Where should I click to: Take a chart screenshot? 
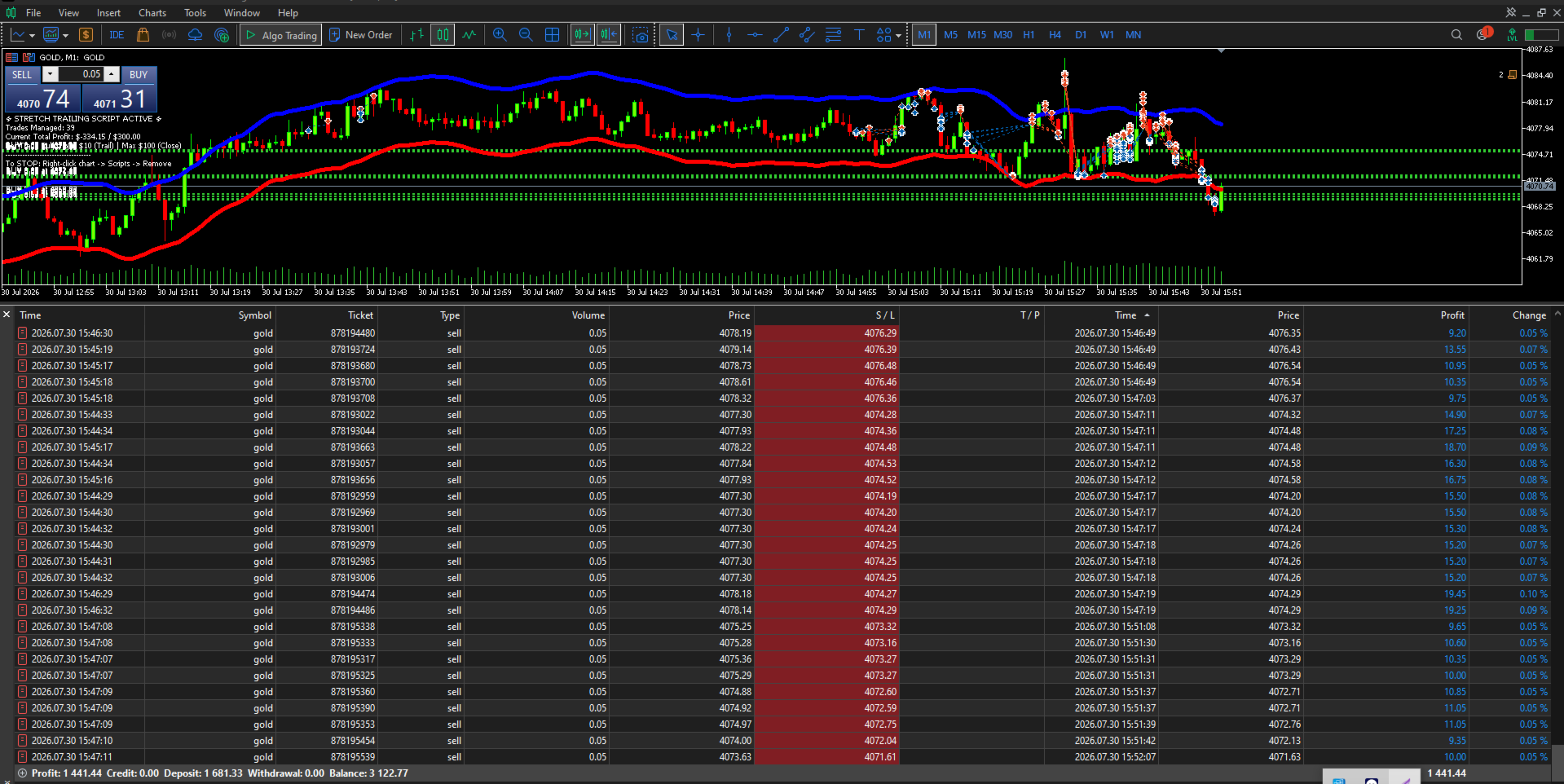(x=641, y=35)
